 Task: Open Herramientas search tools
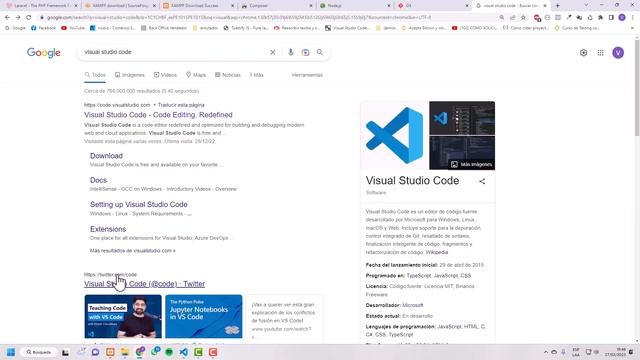point(307,75)
